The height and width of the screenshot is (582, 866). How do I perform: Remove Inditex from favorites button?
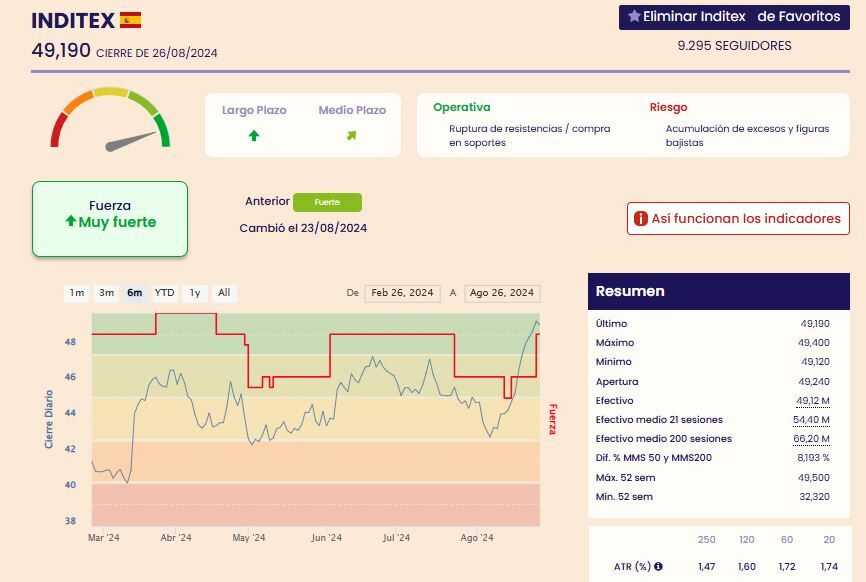pyautogui.click(x=734, y=17)
